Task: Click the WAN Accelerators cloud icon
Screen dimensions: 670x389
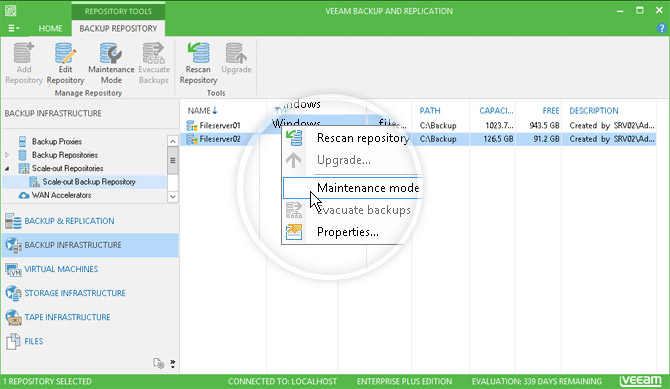Action: 24,195
